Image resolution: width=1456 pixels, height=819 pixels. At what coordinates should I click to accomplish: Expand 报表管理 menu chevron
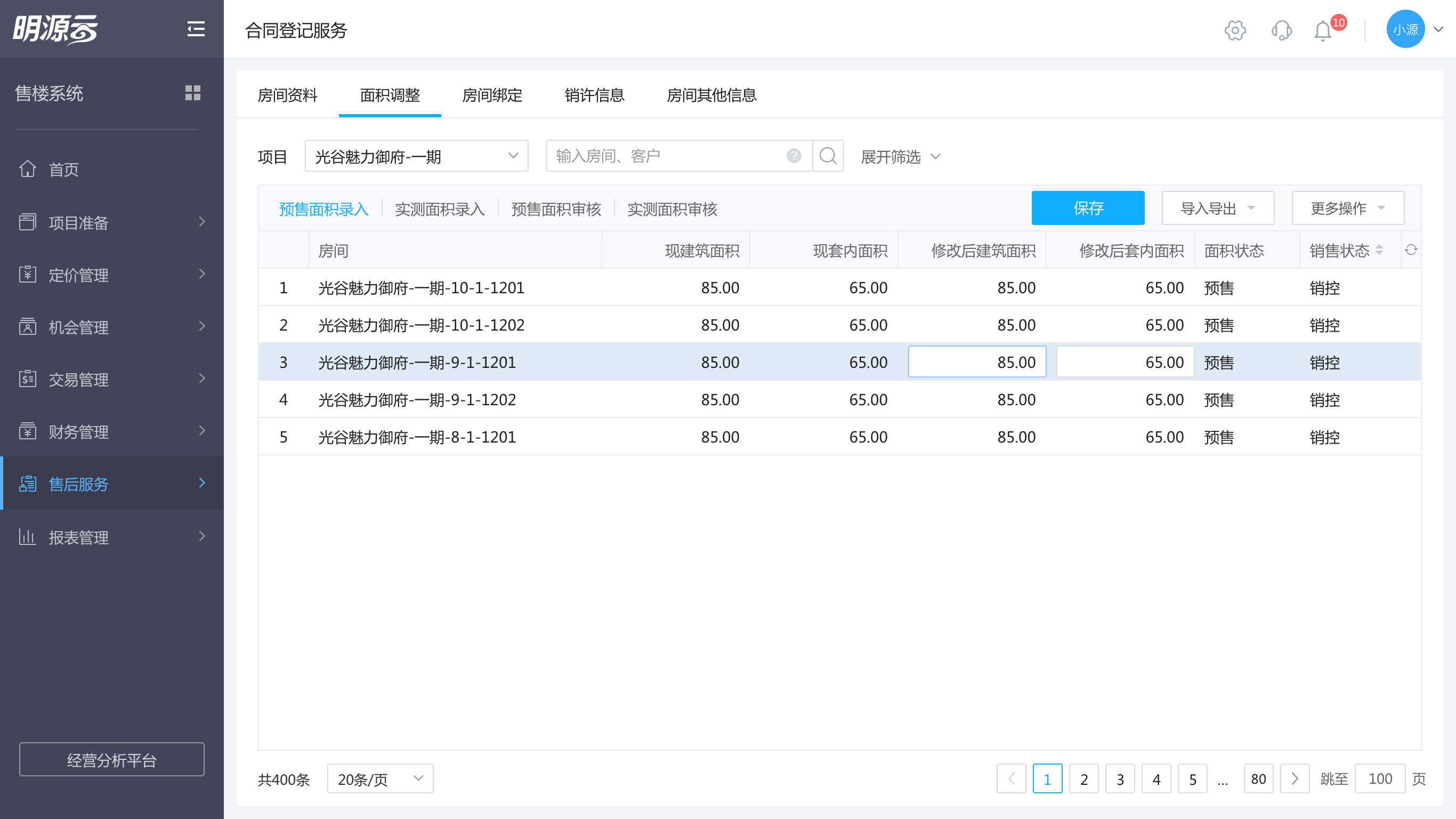202,536
